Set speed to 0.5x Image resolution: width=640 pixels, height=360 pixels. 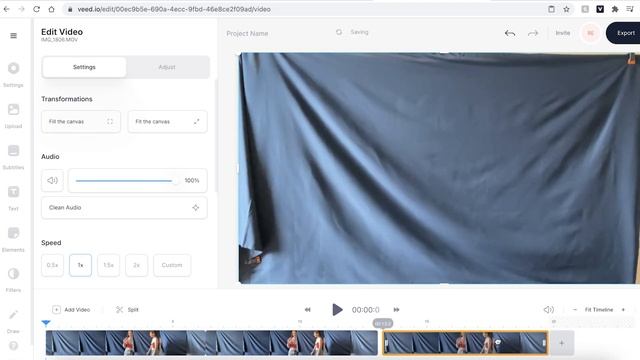point(52,265)
